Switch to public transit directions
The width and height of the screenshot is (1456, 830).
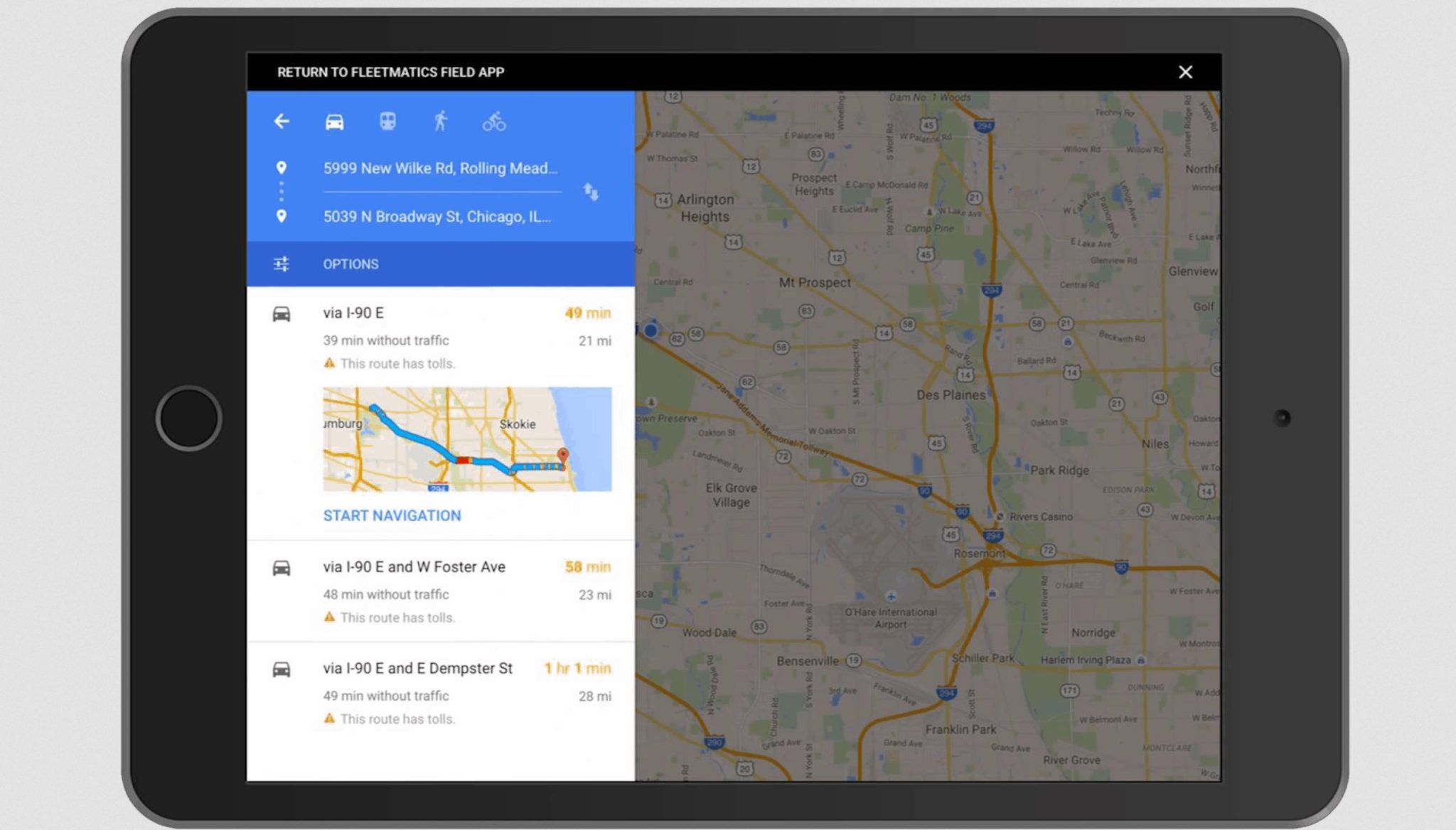point(387,121)
